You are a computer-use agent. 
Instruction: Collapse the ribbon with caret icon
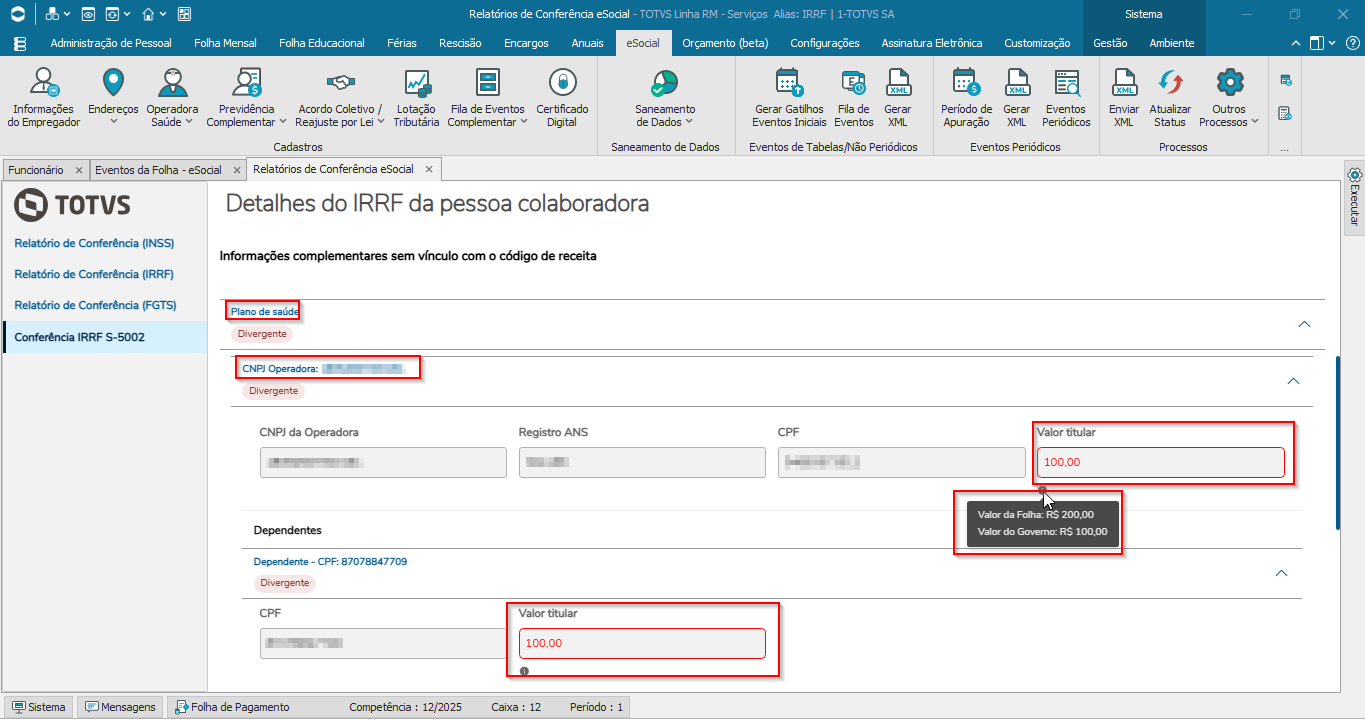(1296, 43)
